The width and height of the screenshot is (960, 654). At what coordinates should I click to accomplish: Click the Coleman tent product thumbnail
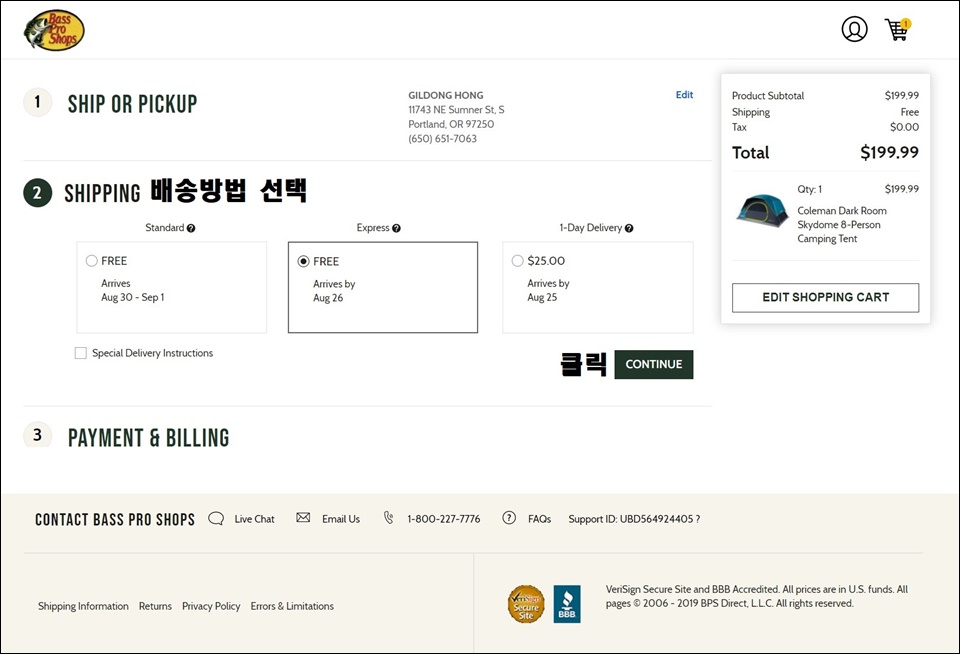762,210
